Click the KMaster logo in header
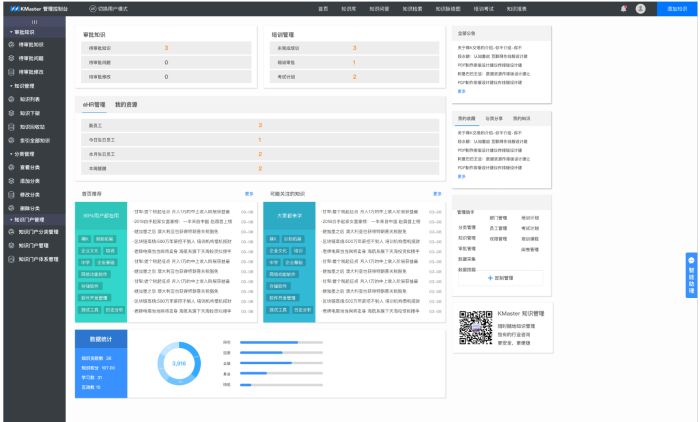Screen dimensions: 700x422 13,8
